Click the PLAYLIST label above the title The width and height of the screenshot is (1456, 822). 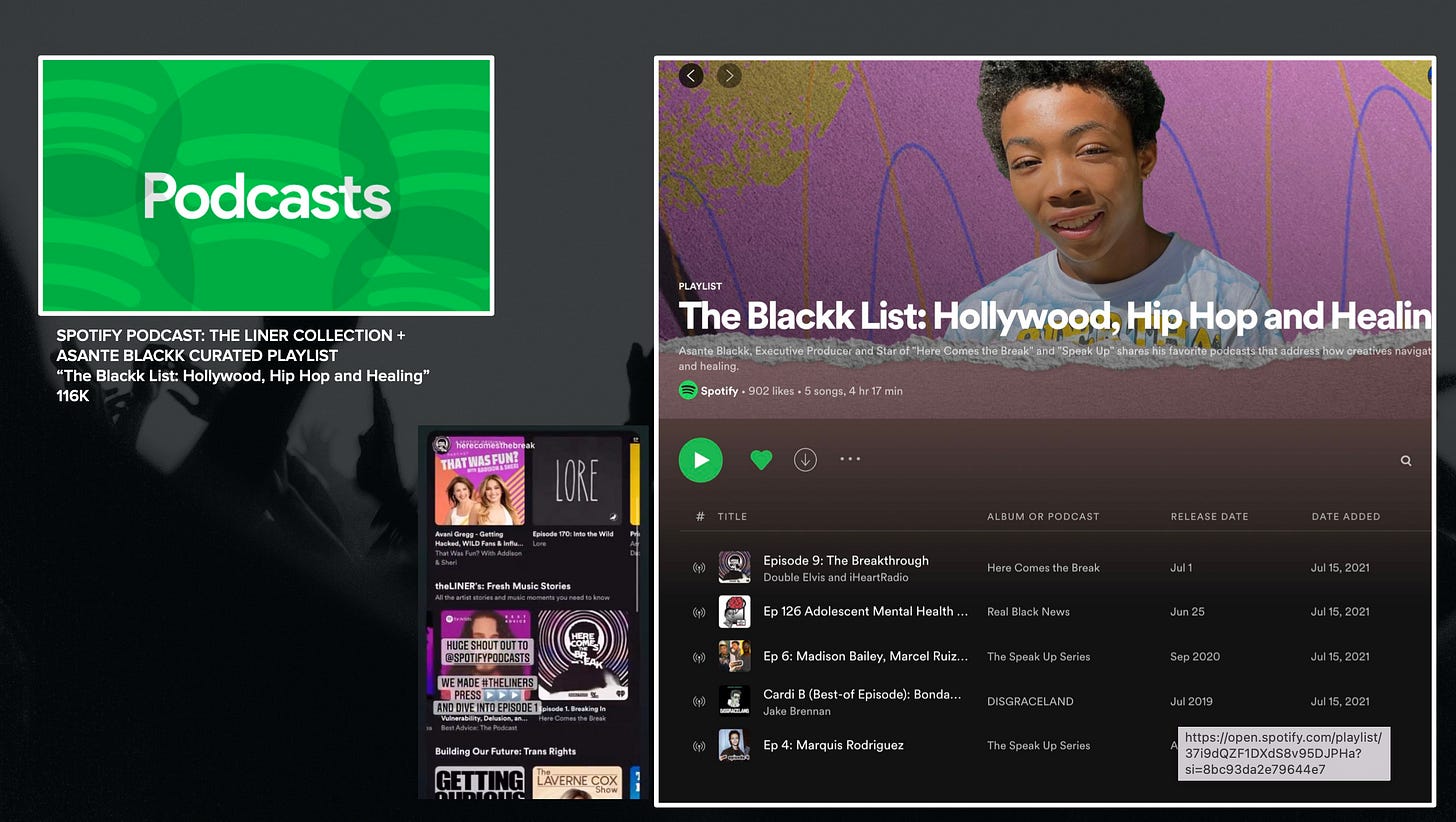point(700,287)
